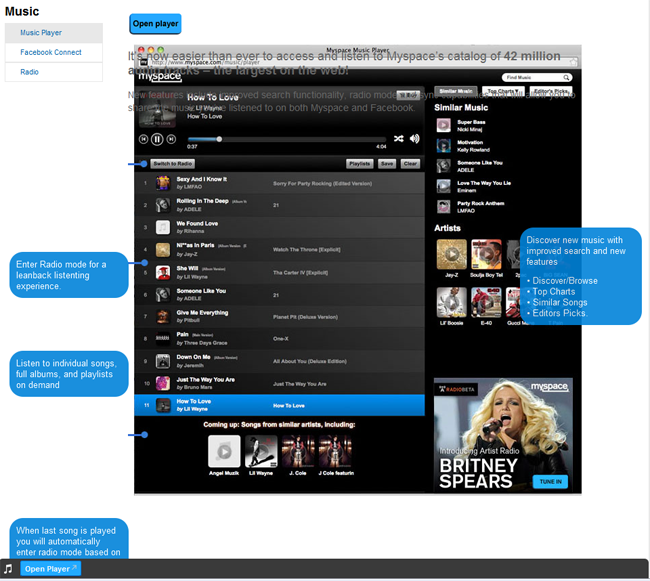
Task: Click the Save playlist button
Action: click(x=387, y=164)
